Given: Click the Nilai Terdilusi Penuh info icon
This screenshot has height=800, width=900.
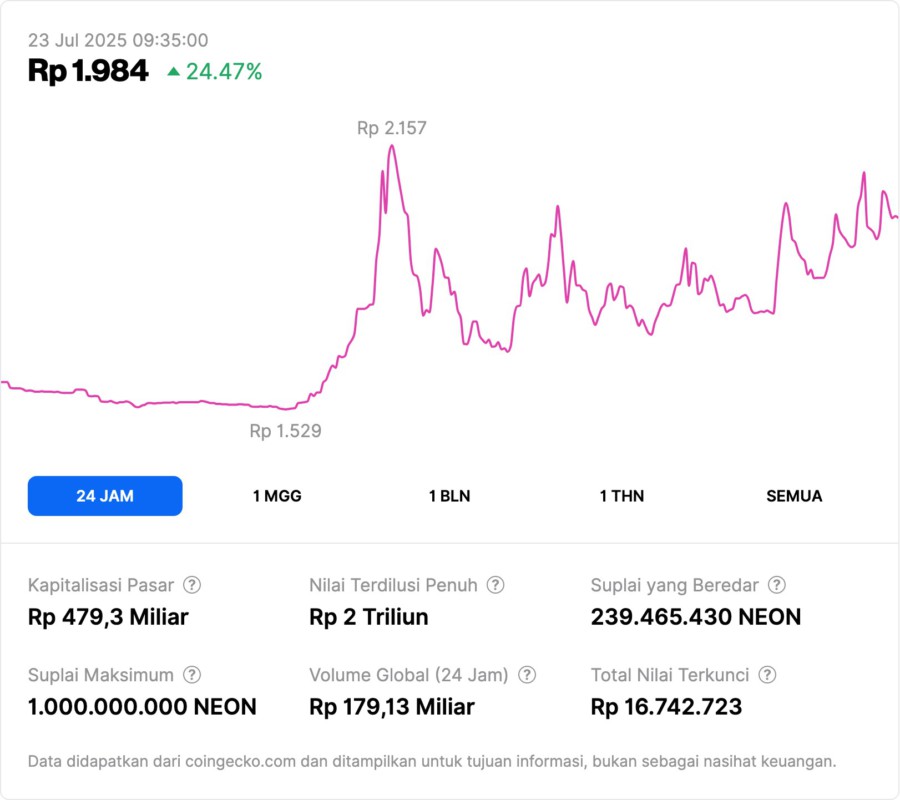Looking at the screenshot, I should click(495, 585).
